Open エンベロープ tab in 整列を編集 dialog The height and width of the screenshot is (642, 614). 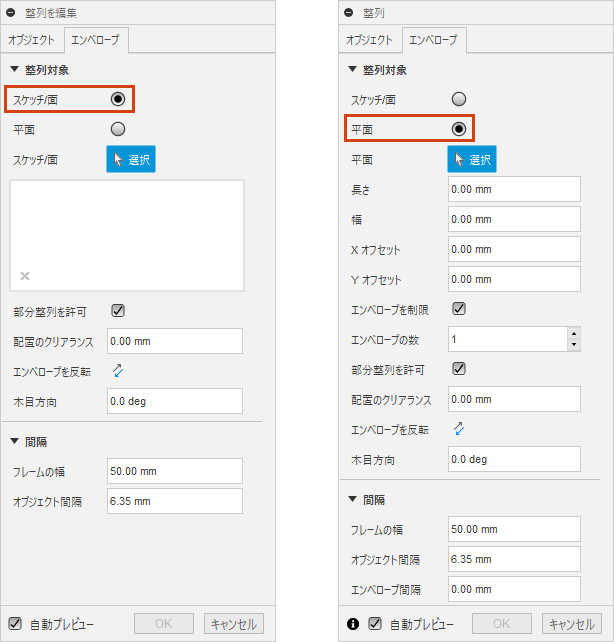tap(96, 40)
